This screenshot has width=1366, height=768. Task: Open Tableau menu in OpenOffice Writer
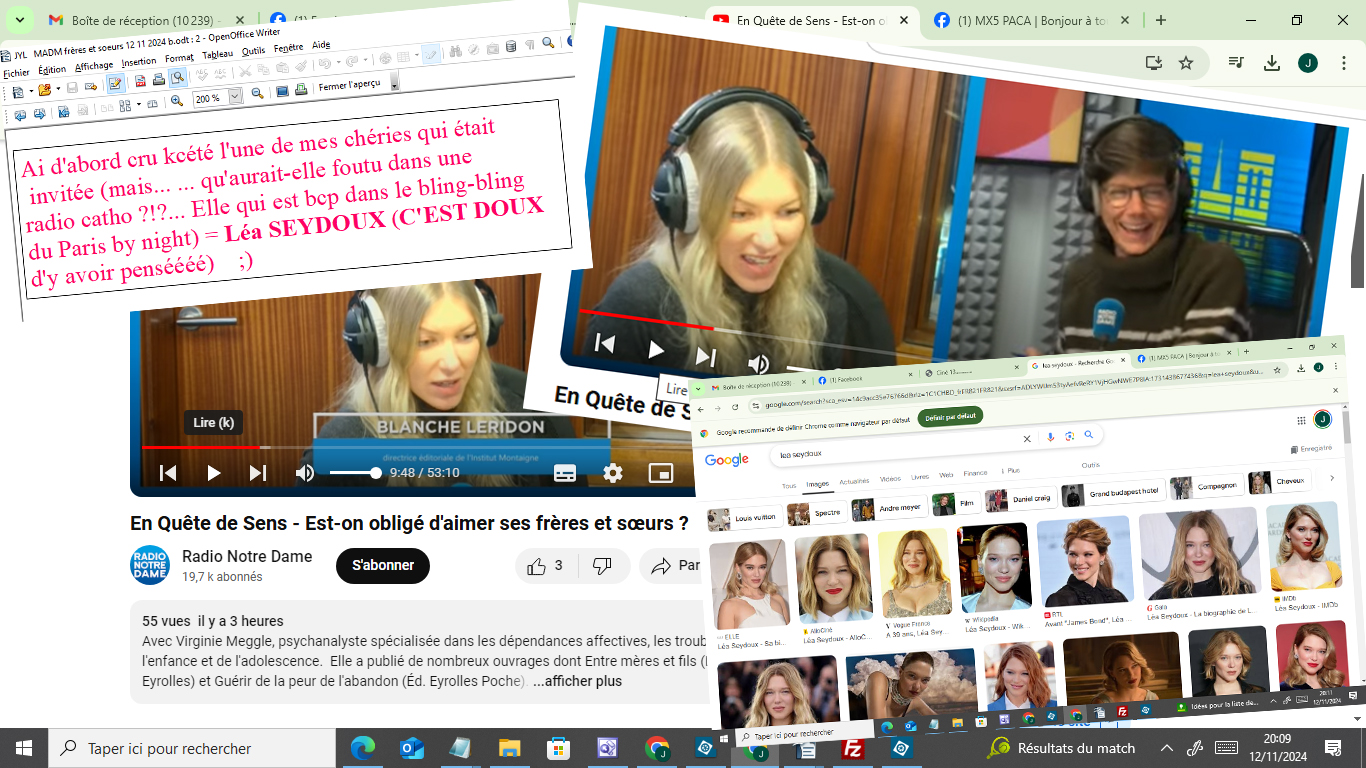217,54
